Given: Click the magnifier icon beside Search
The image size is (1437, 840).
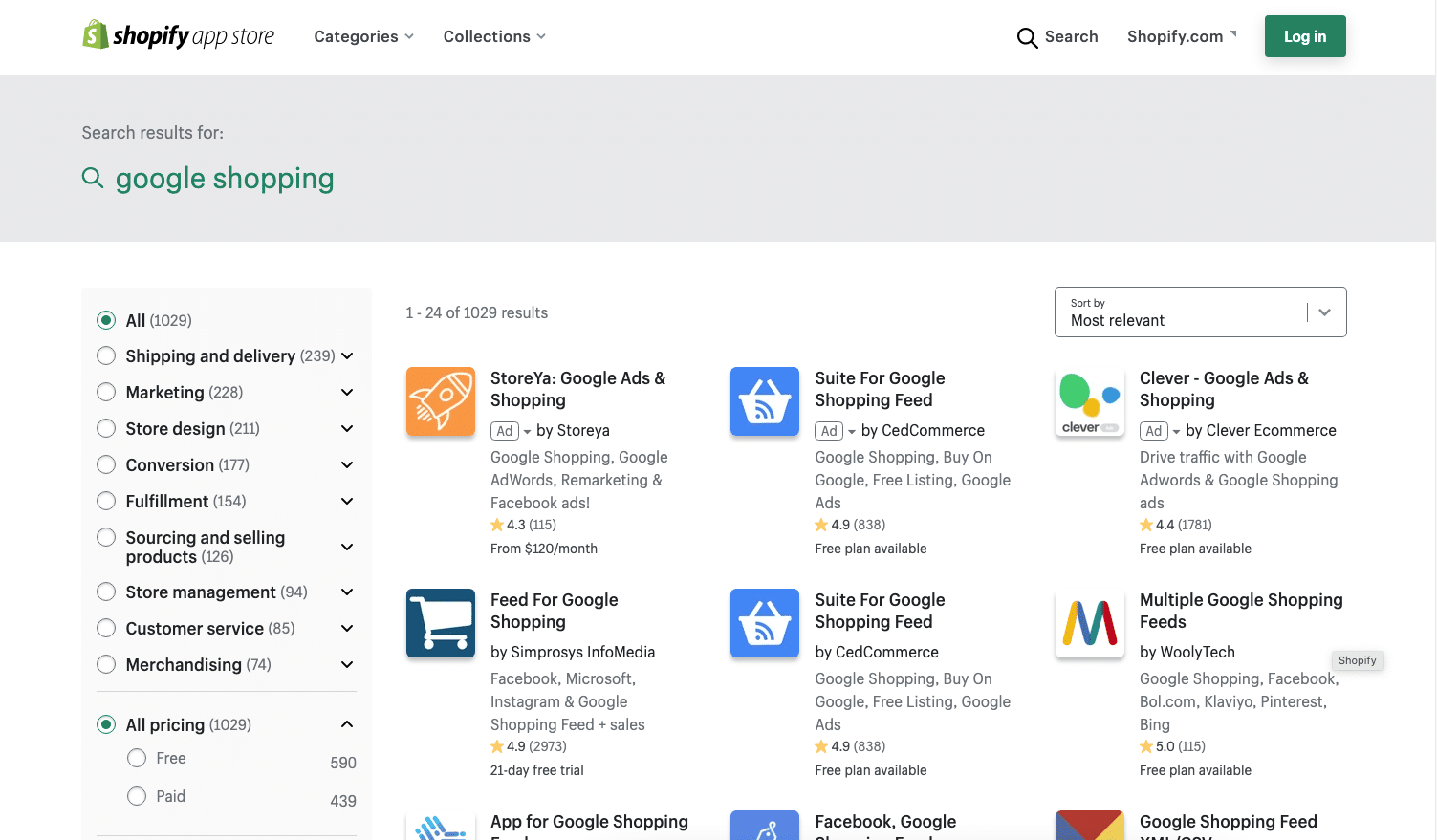Looking at the screenshot, I should coord(1027,37).
